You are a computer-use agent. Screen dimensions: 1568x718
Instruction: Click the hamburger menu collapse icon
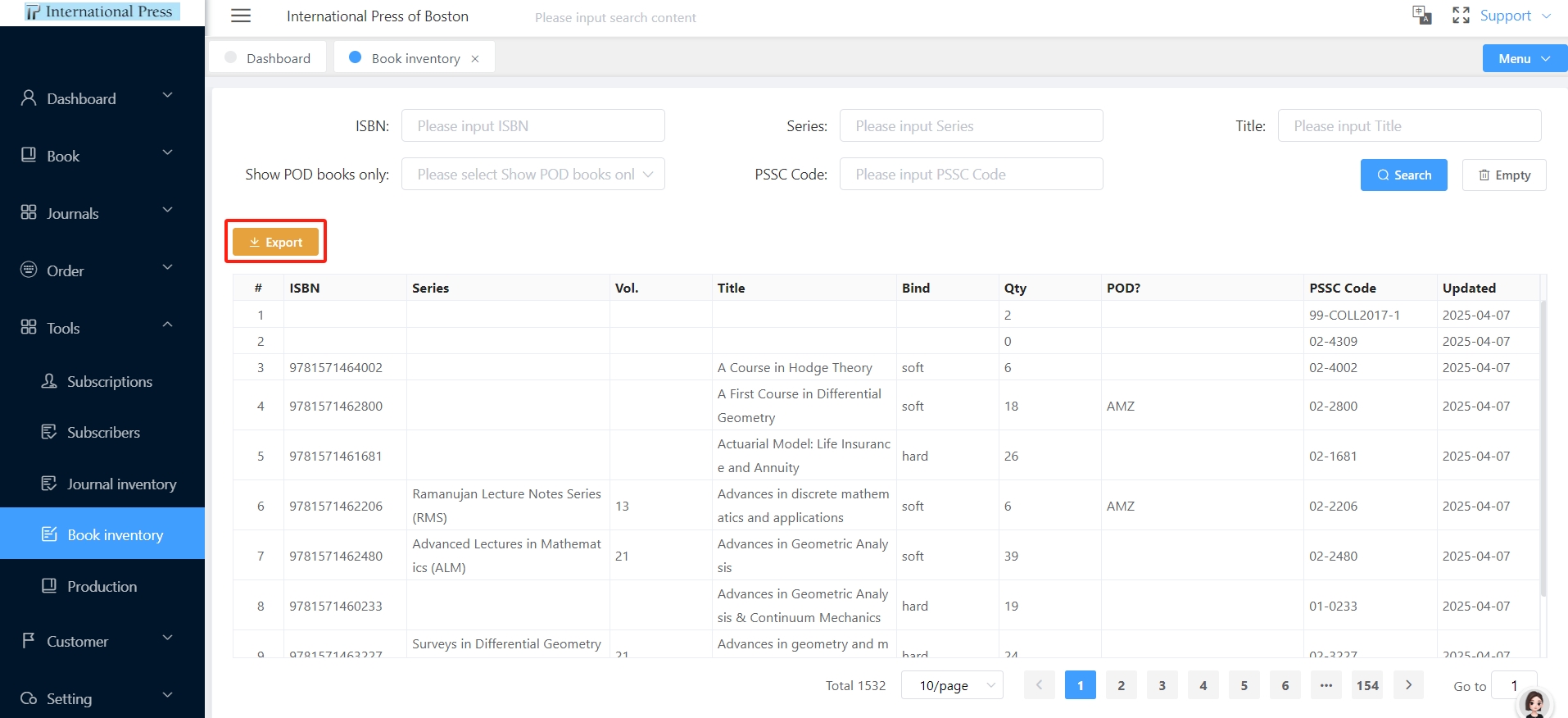tap(241, 16)
